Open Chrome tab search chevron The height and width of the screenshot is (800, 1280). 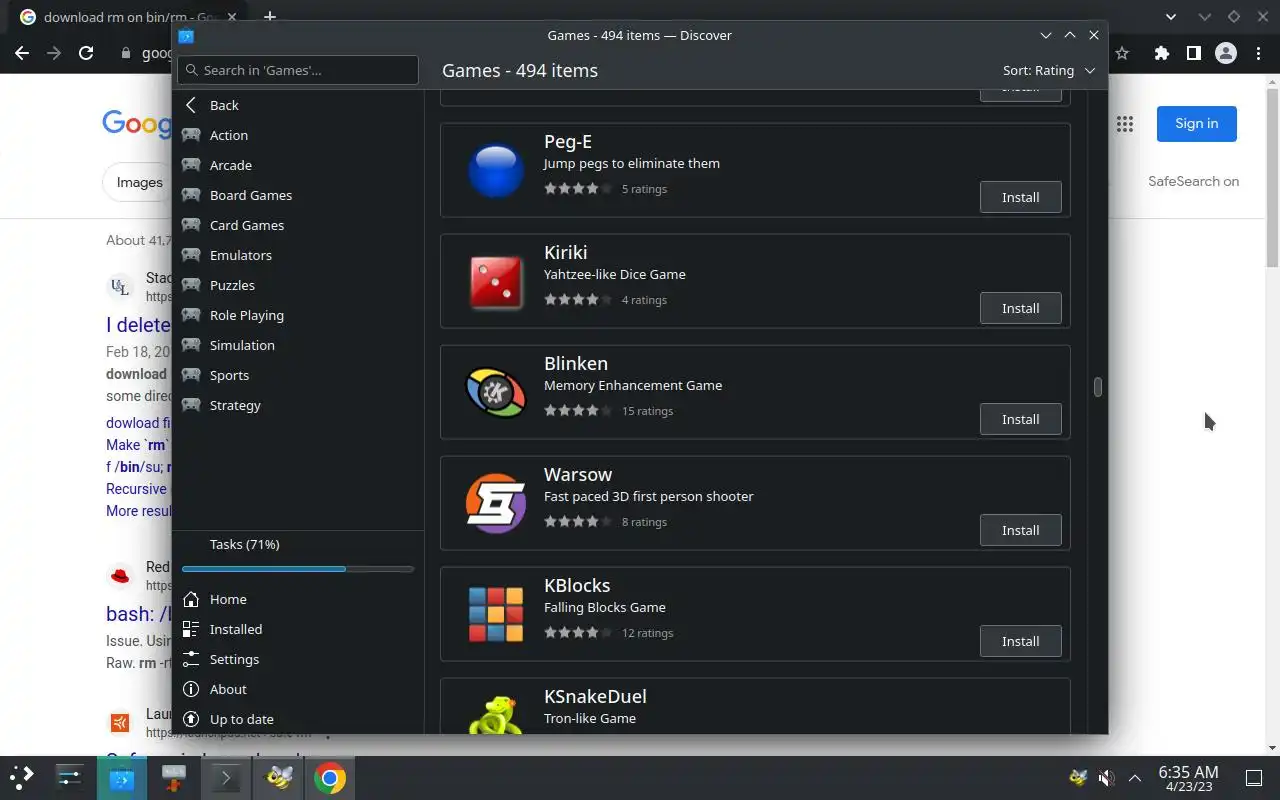click(1172, 17)
